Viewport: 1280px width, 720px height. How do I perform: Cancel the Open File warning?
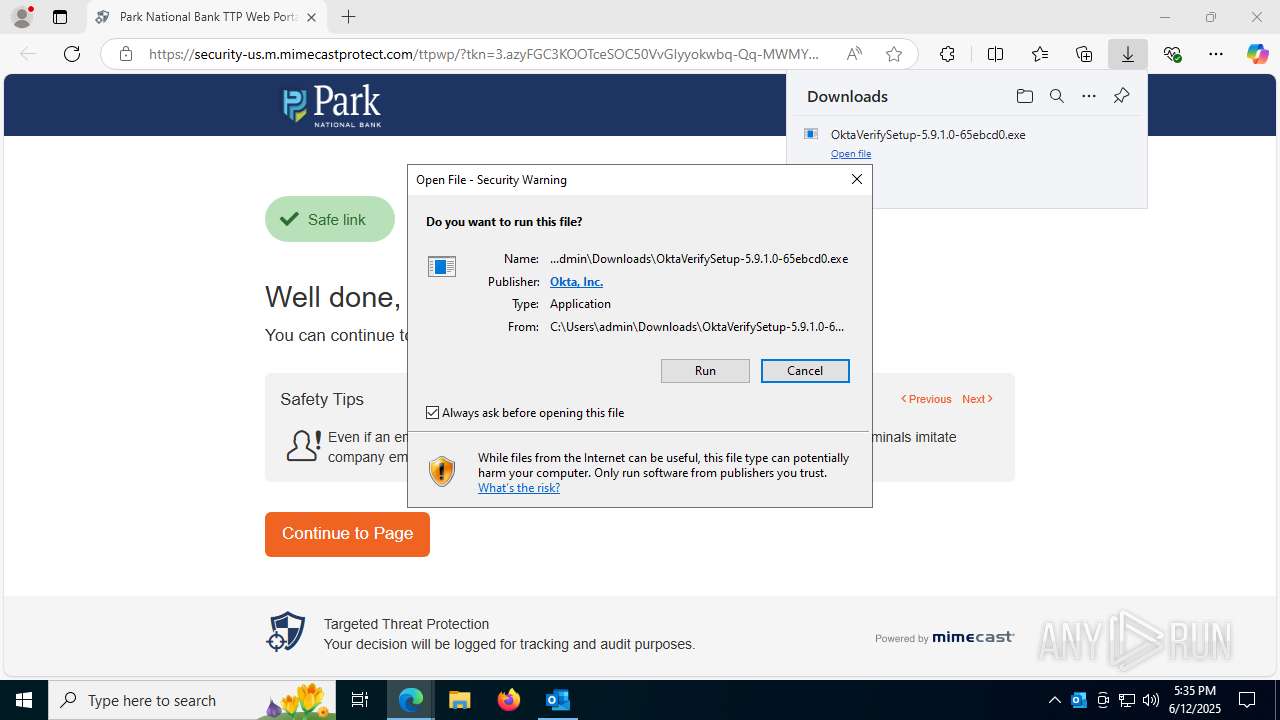click(x=805, y=371)
